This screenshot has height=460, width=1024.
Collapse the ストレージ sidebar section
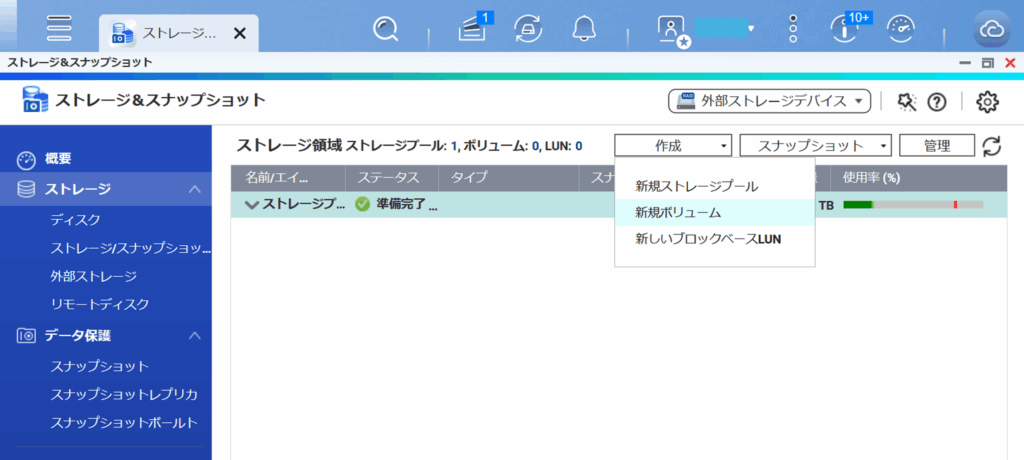click(x=195, y=189)
